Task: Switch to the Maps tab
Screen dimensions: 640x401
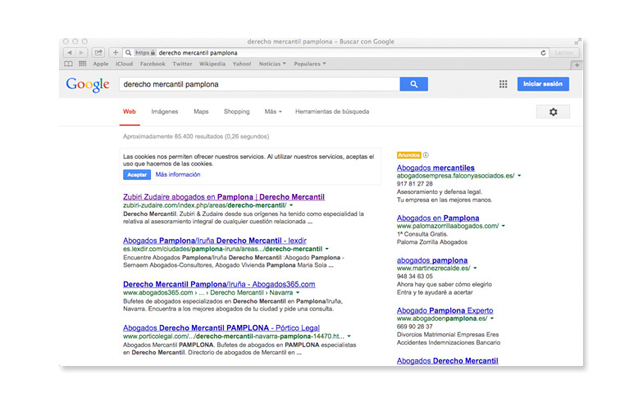Action: tap(201, 111)
